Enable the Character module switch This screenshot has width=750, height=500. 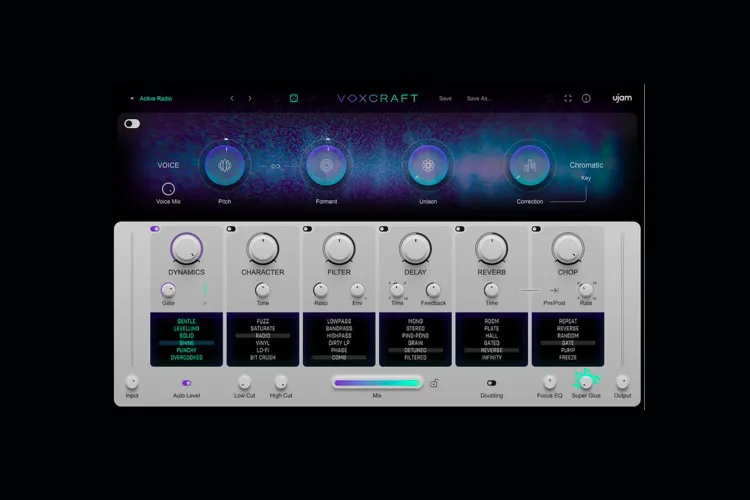231,229
